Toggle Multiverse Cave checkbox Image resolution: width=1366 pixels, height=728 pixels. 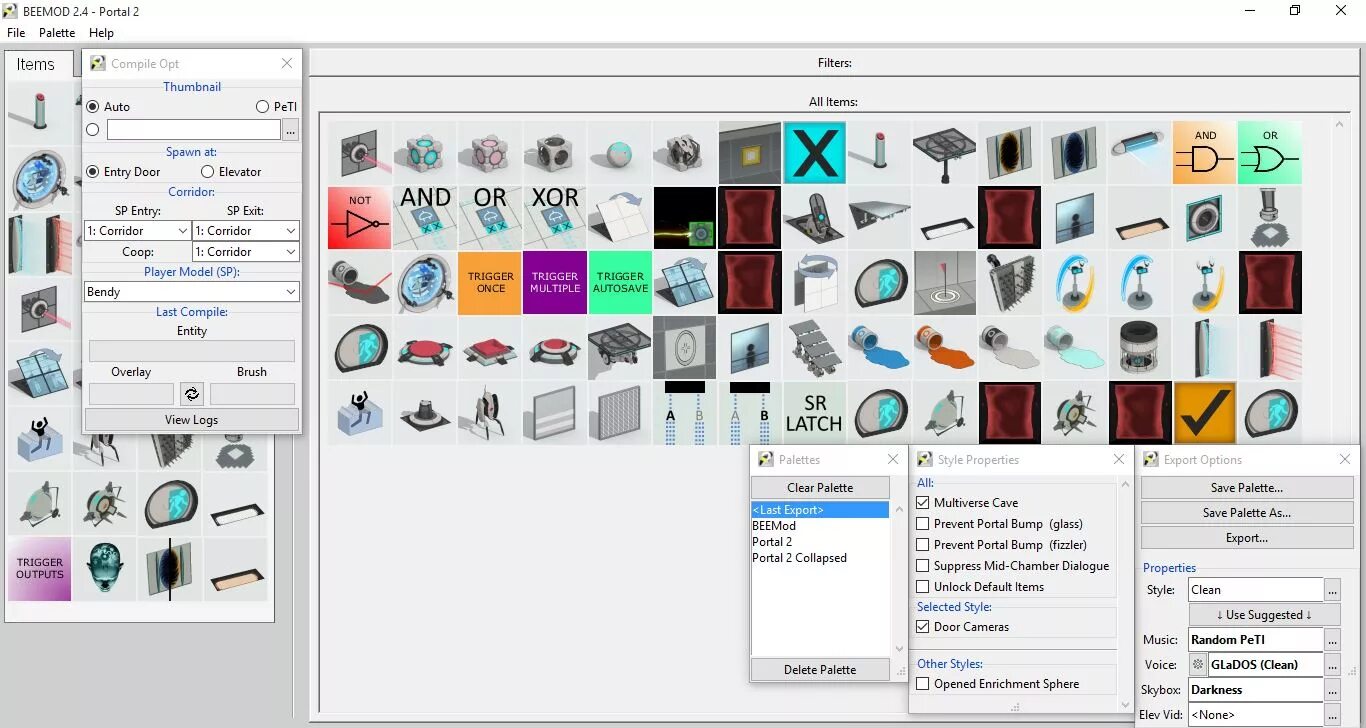click(x=923, y=503)
